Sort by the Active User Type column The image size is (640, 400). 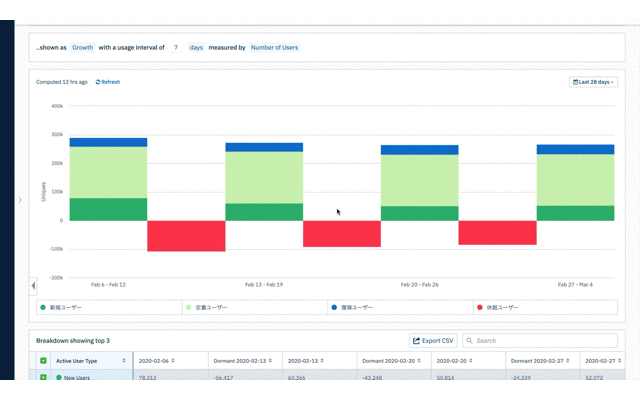tap(124, 360)
